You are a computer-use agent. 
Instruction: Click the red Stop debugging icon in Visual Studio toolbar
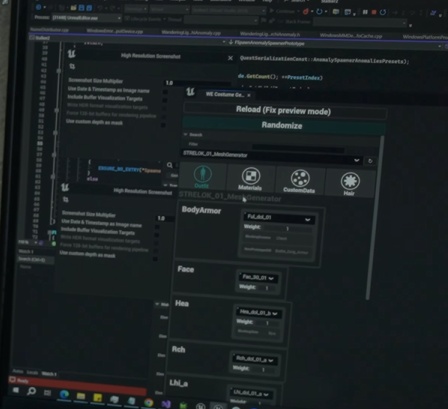374,12
